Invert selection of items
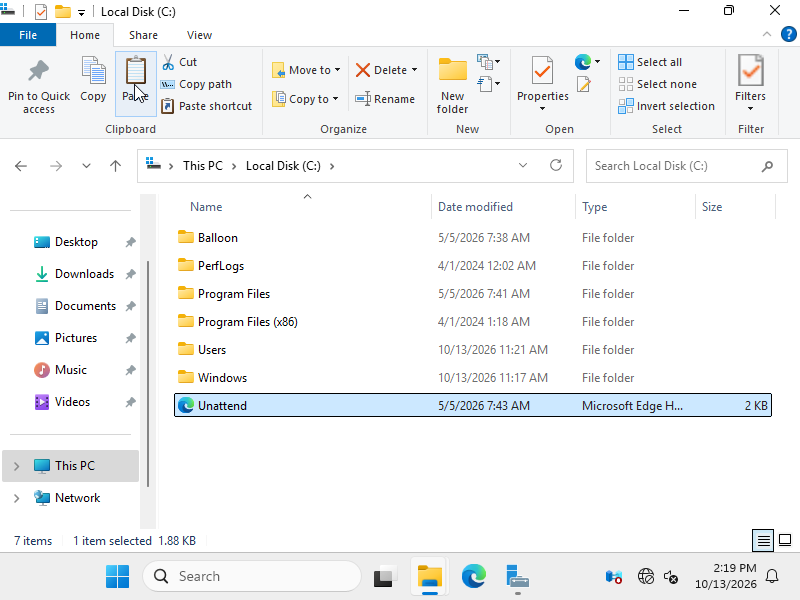 666,106
